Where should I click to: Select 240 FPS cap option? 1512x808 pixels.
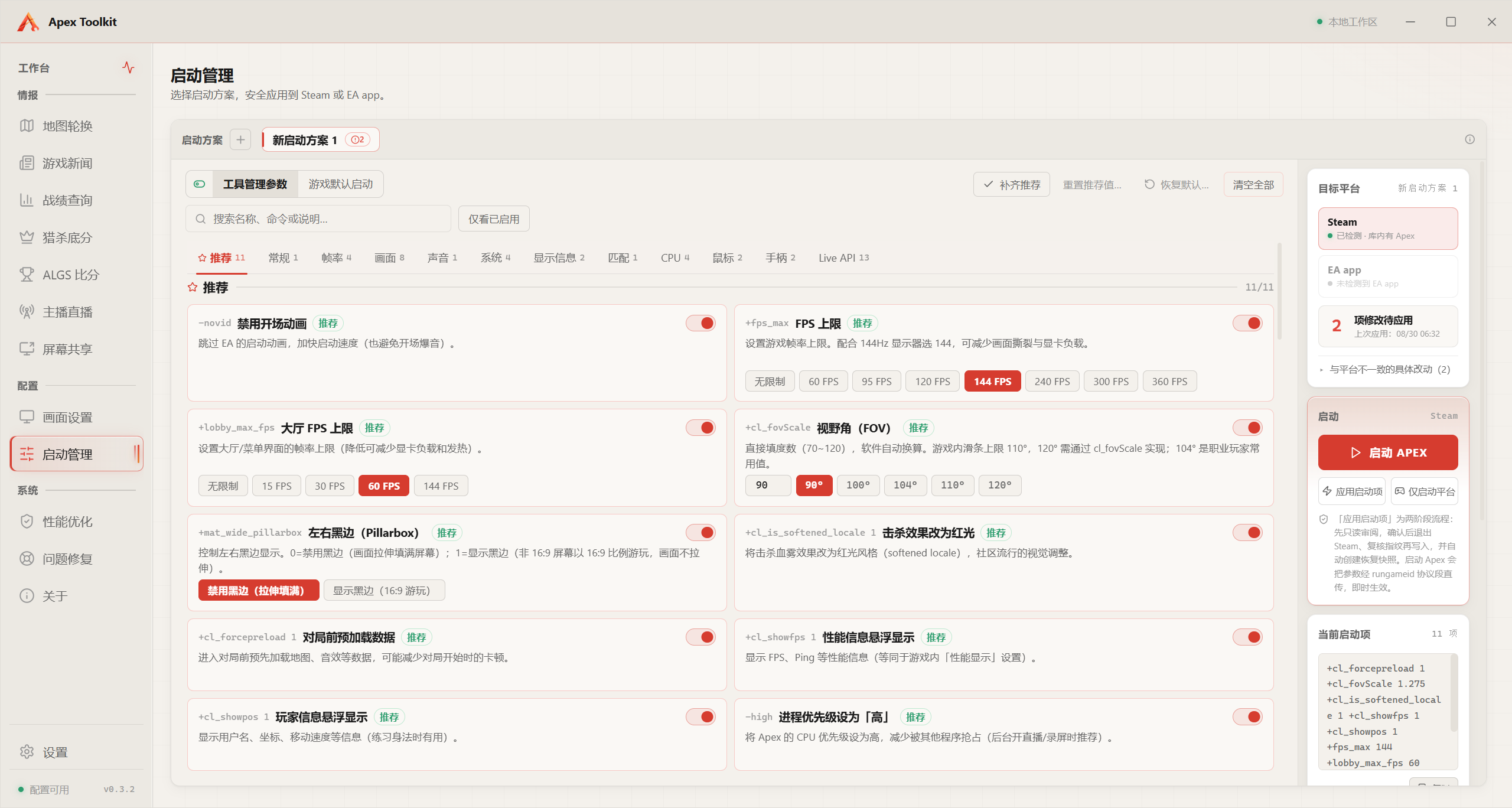click(1052, 381)
